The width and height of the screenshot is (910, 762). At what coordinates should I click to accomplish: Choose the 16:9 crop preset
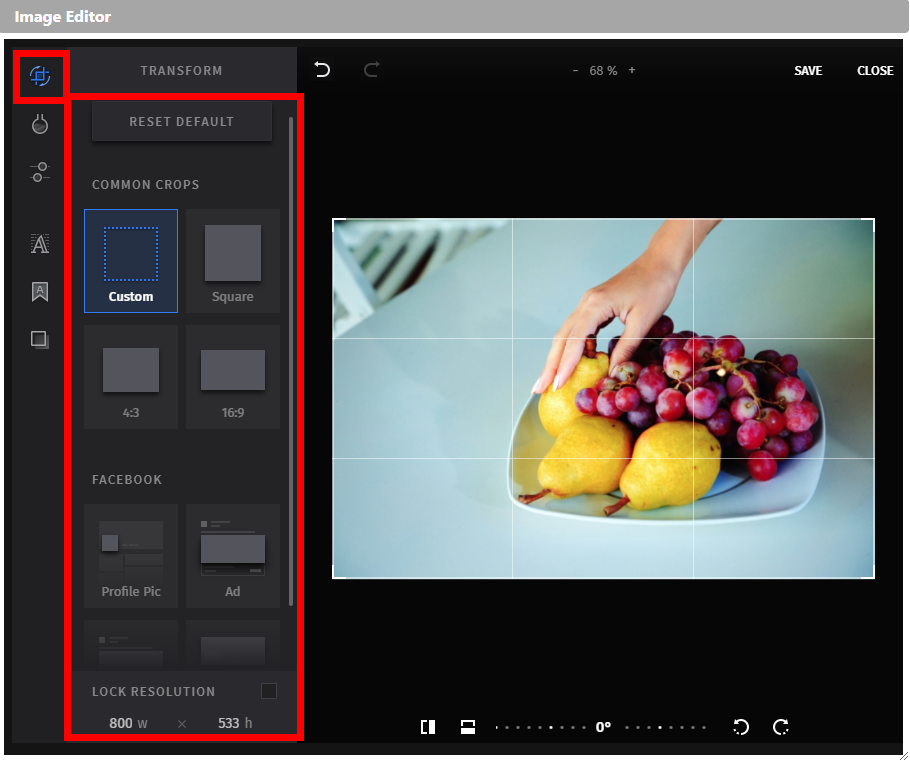pyautogui.click(x=233, y=377)
